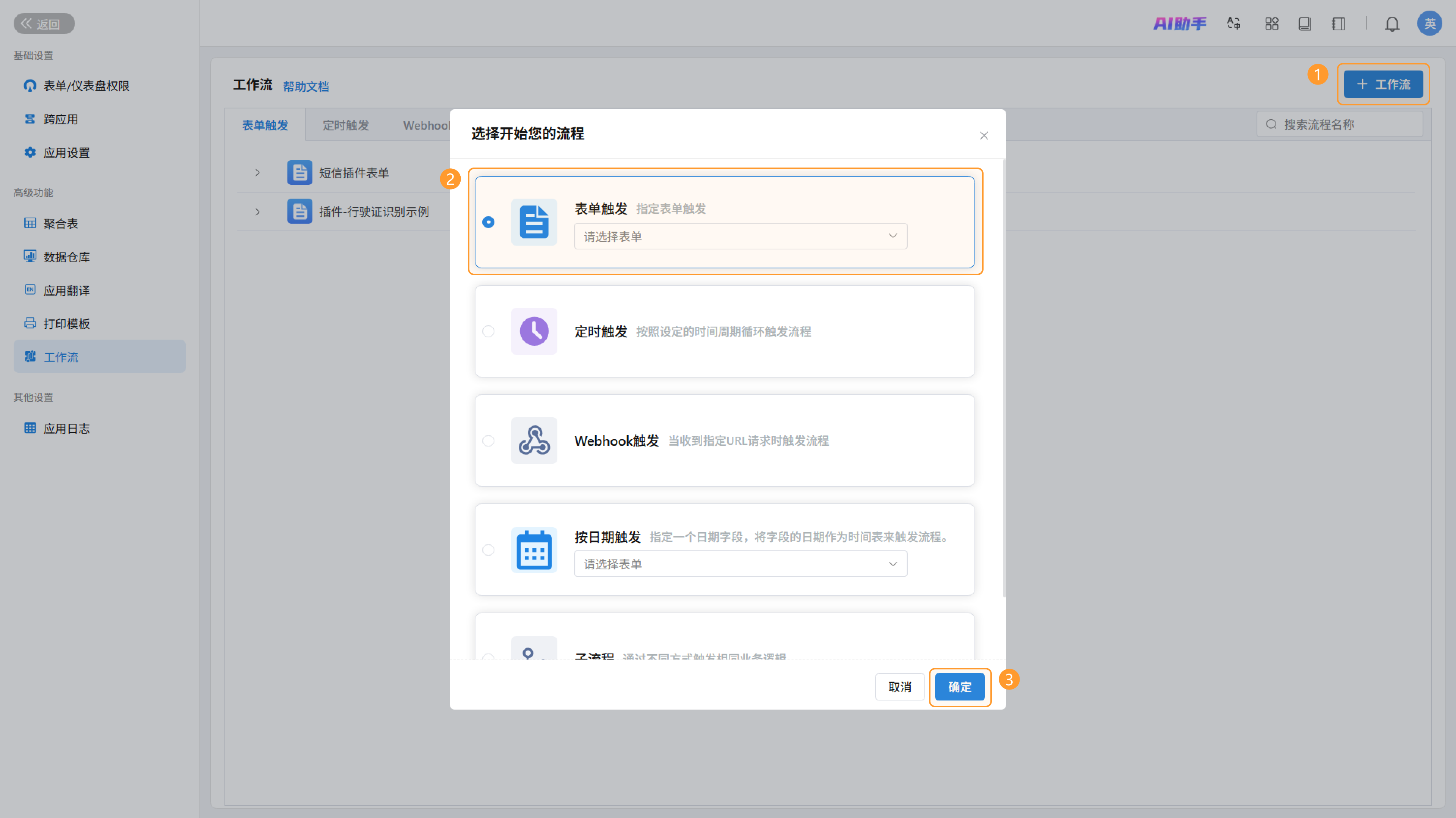Open the 表单触发 form selection dropdown
1456x818 pixels.
(740, 236)
